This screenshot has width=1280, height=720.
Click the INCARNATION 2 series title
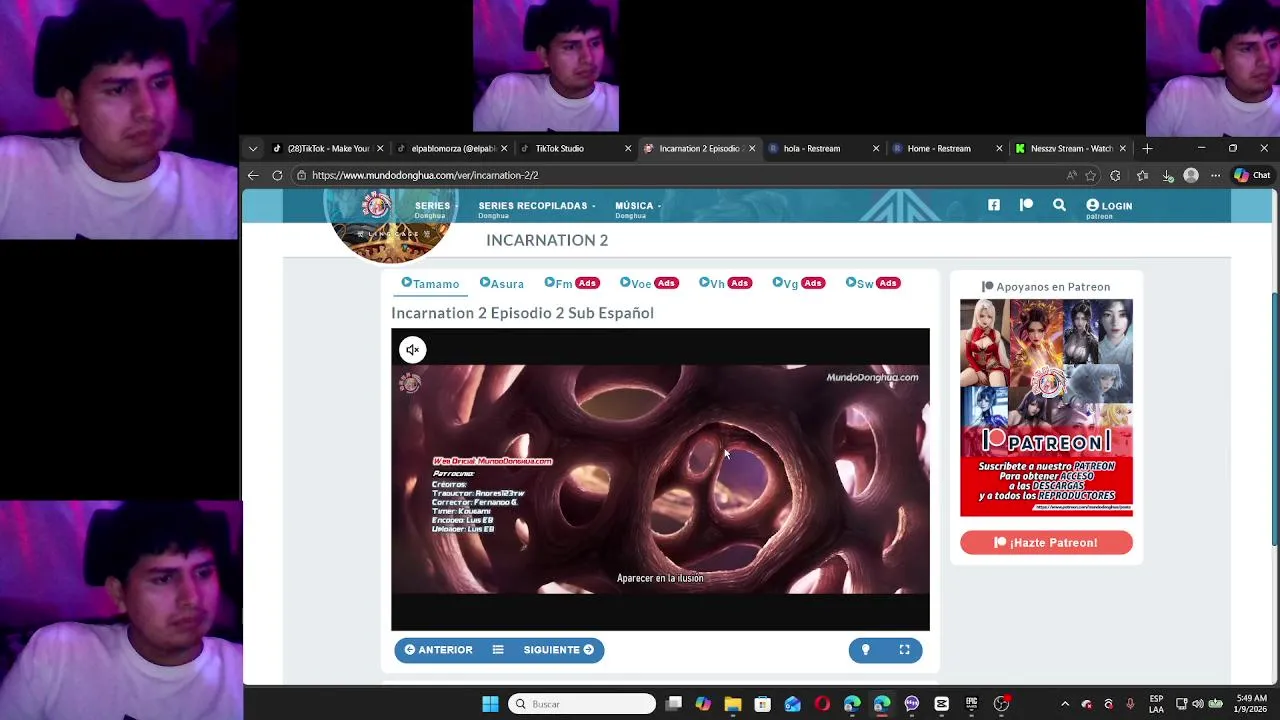point(547,240)
